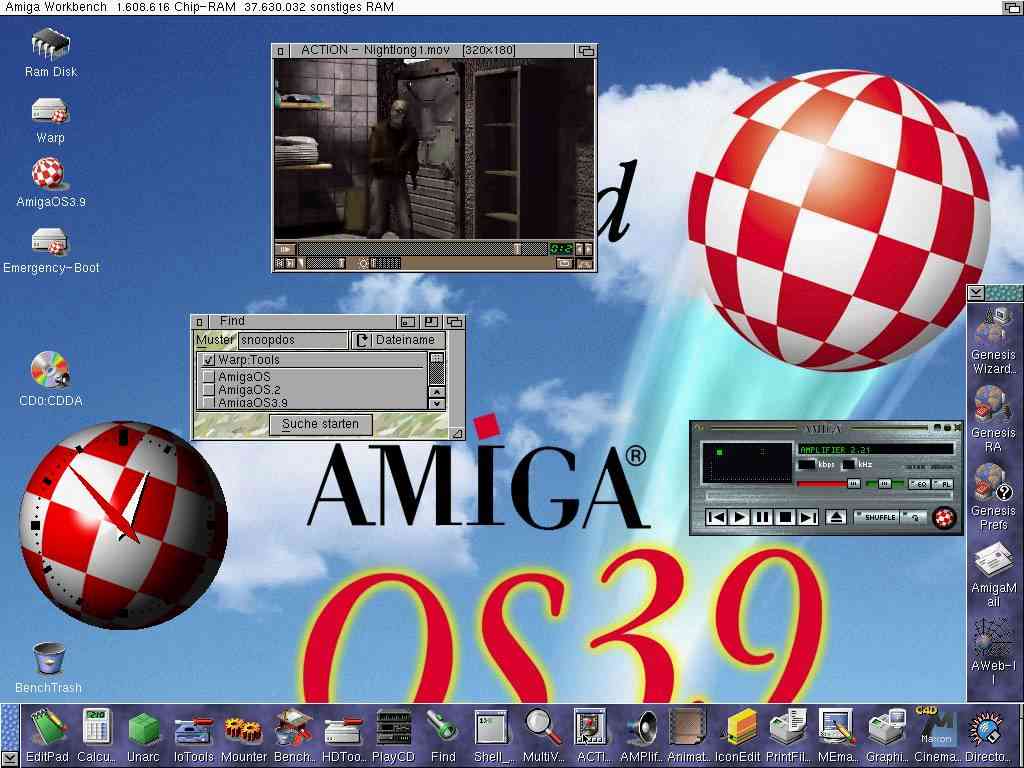Open a Shell from the dock

tap(491, 727)
